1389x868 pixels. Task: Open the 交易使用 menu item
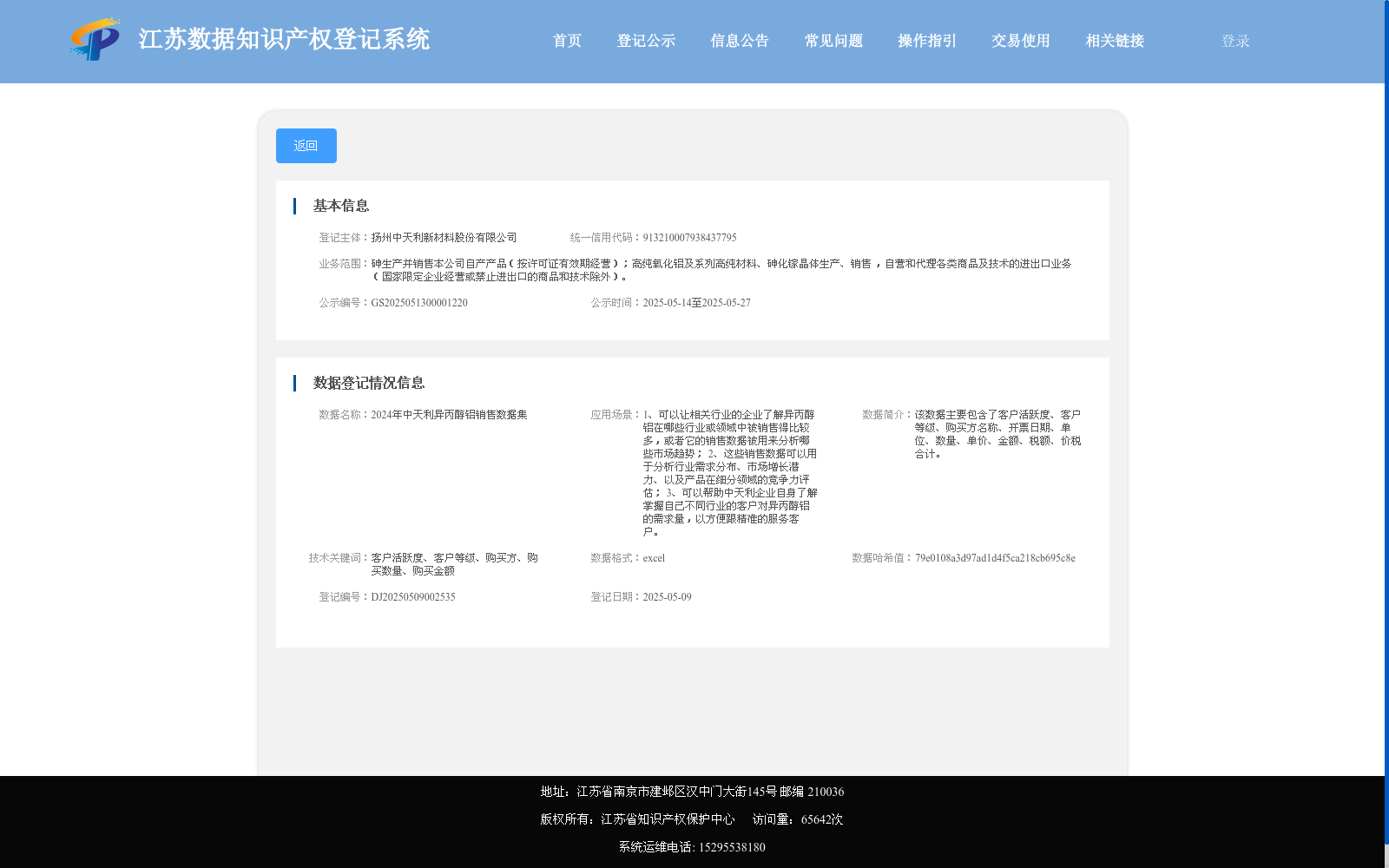pos(1021,41)
